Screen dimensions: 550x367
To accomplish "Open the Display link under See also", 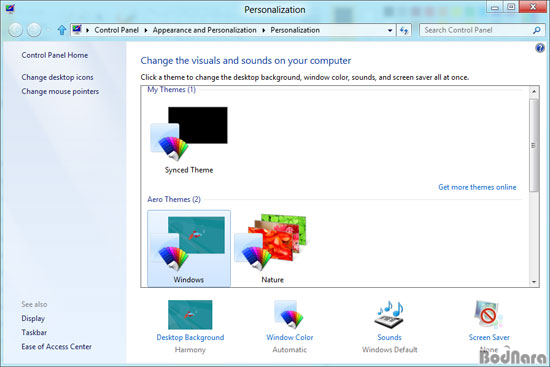I will click(x=33, y=318).
